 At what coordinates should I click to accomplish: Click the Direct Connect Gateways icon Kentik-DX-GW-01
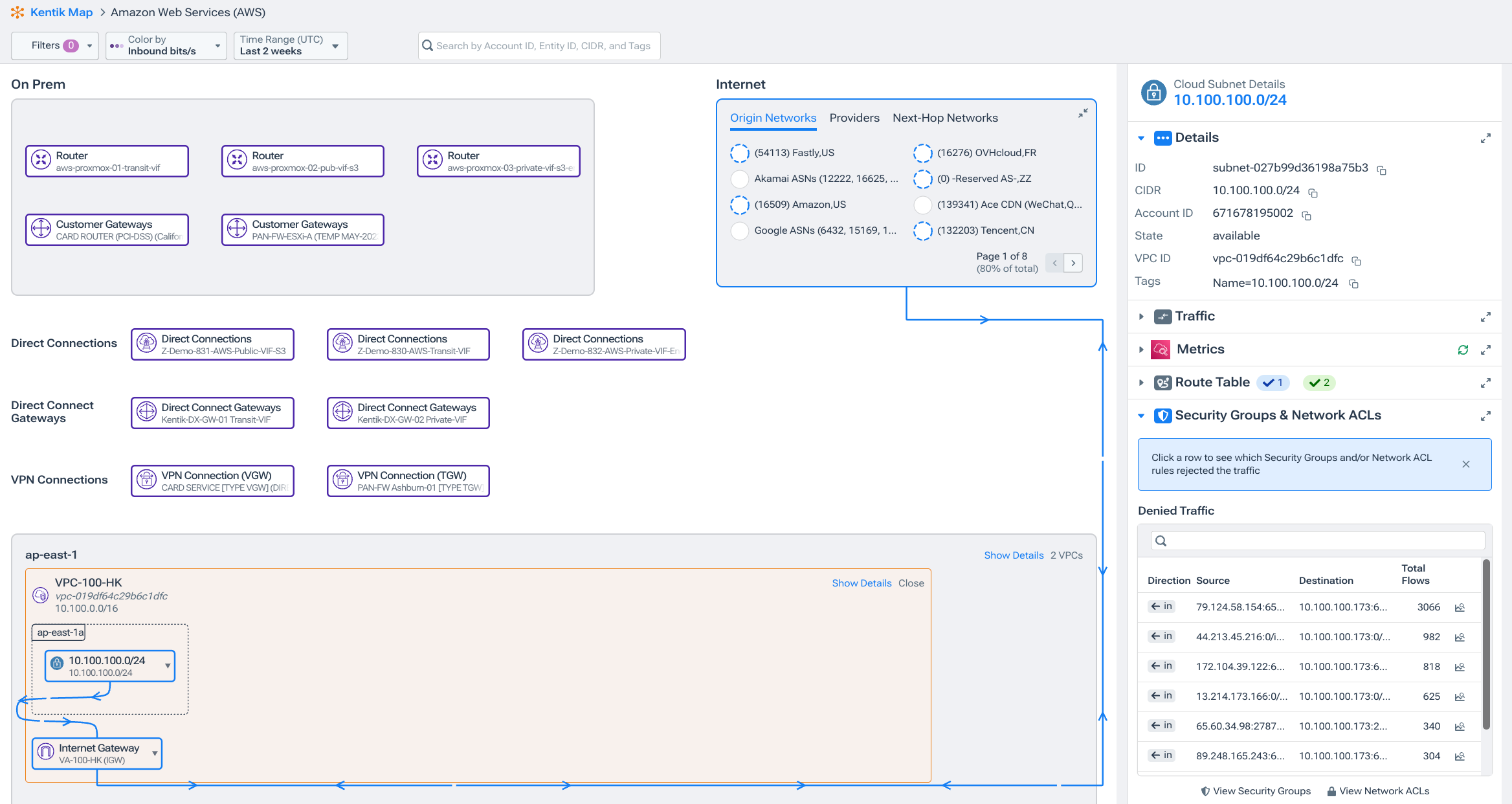(x=146, y=412)
